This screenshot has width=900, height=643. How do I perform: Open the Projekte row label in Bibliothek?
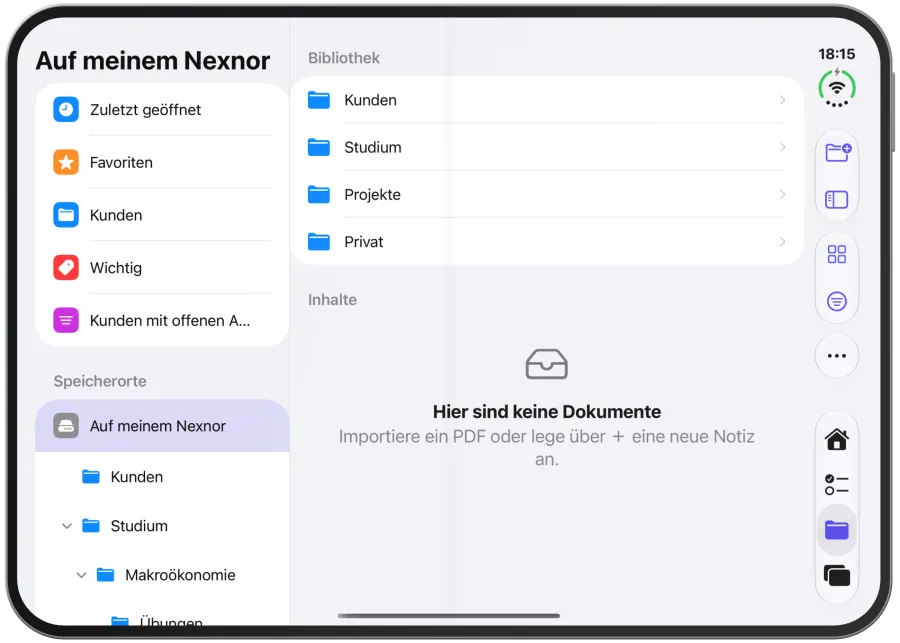point(372,195)
